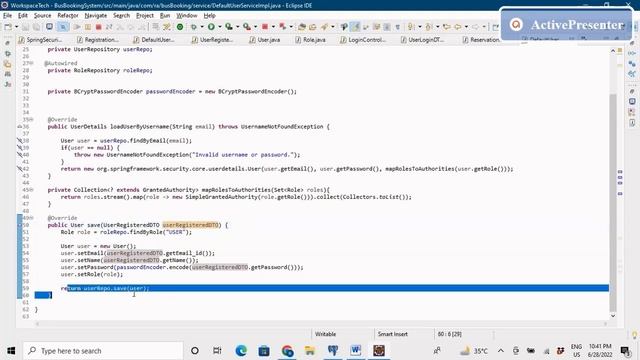Open the Run launch dropdown arrow
This screenshot has width=640, height=360.
[219, 27]
